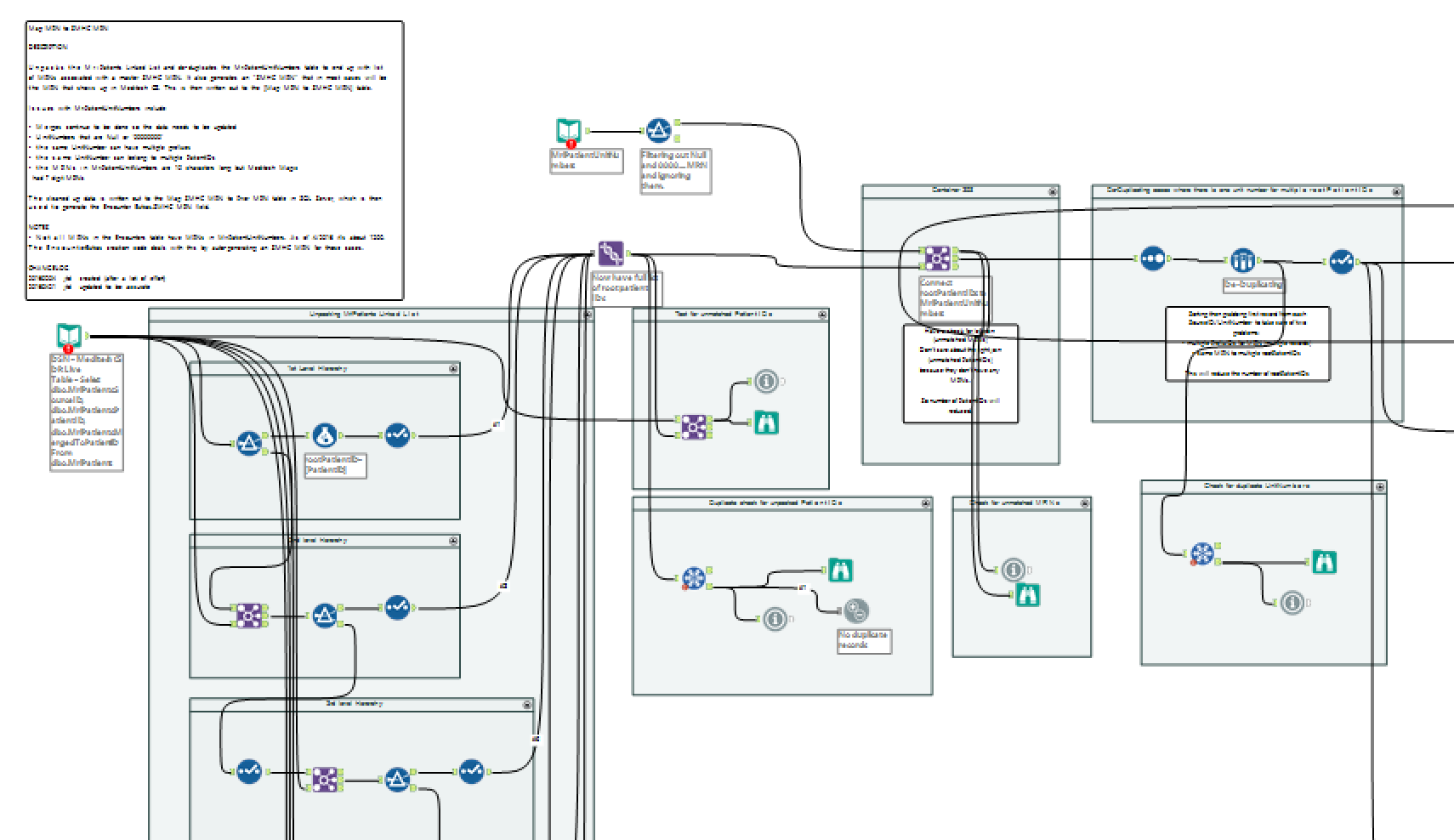Image resolution: width=1454 pixels, height=840 pixels.
Task: Click annotation under the Meditech DSN input tool
Action: point(87,412)
